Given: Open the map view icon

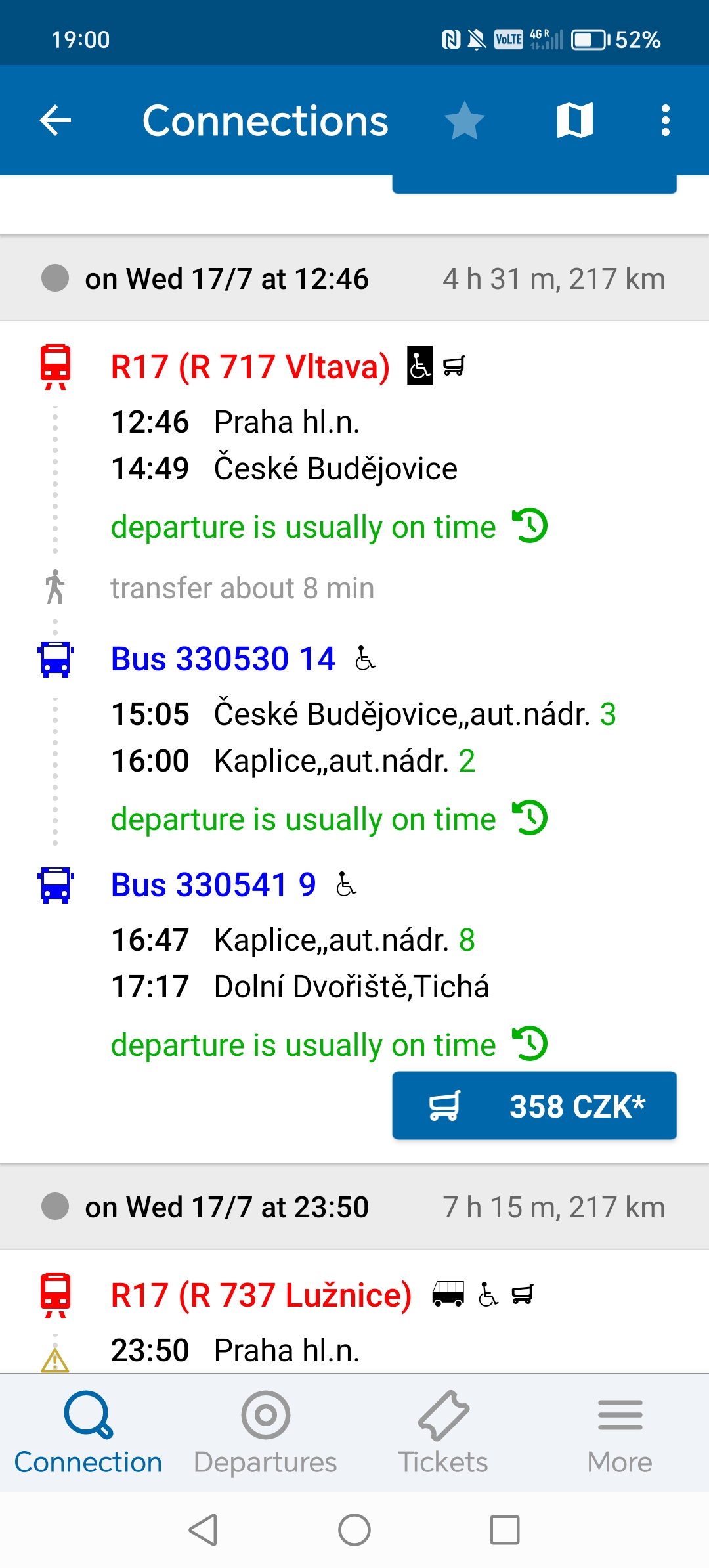Looking at the screenshot, I should click(x=575, y=120).
